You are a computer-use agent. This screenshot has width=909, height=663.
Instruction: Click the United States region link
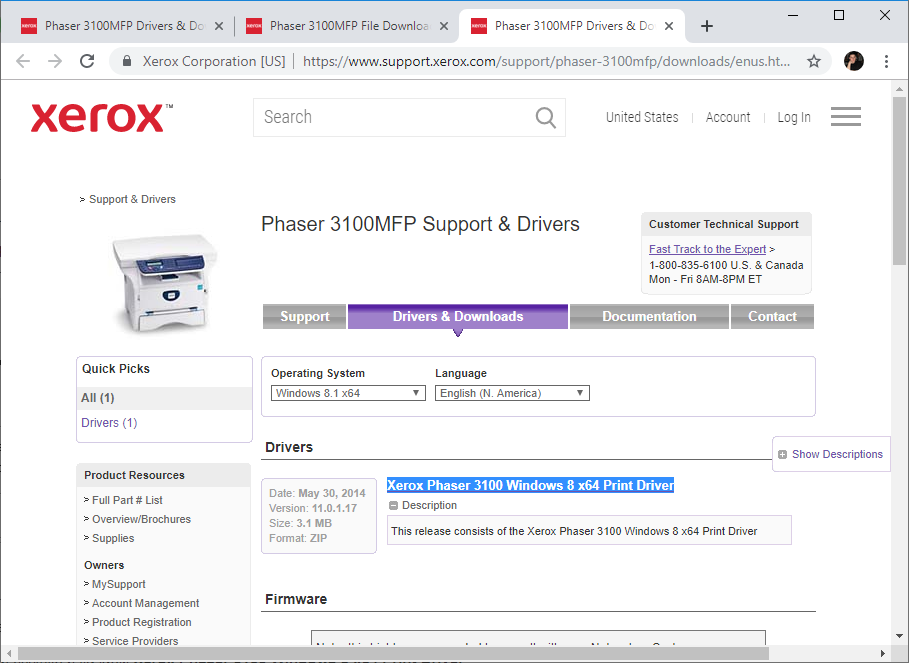(x=642, y=117)
